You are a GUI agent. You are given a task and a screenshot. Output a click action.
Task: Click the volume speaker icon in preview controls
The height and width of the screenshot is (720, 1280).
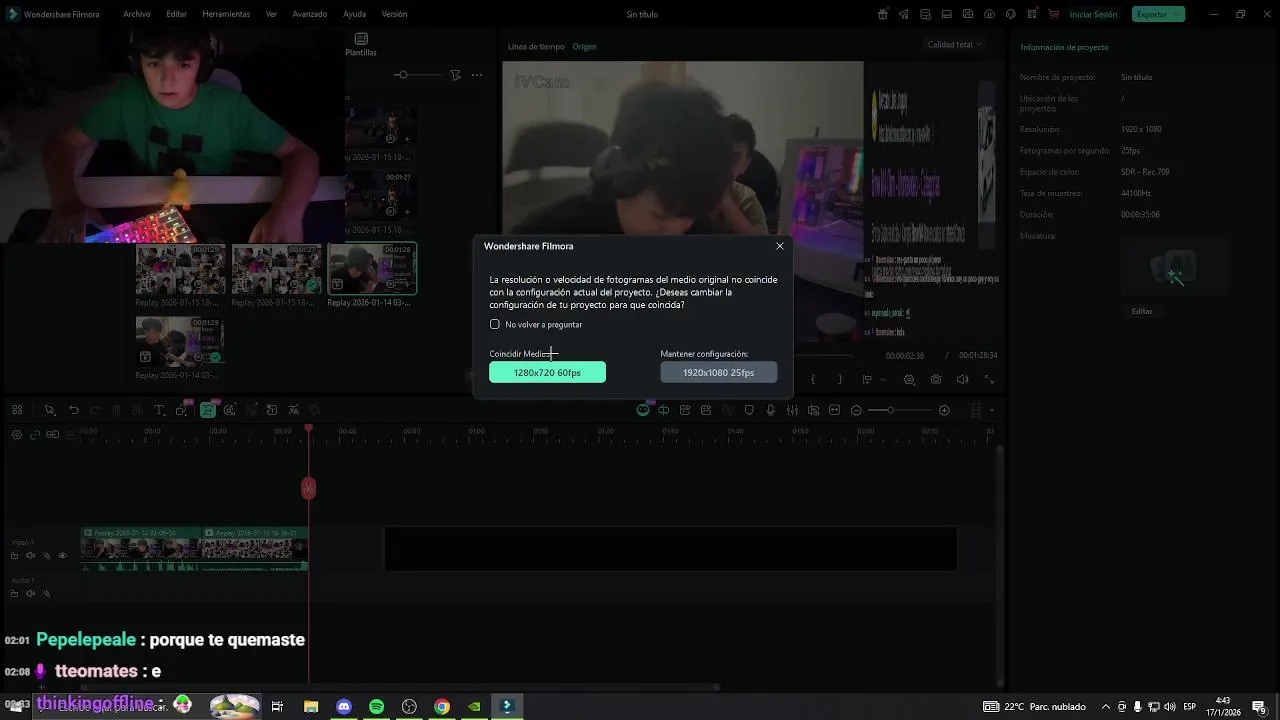pyautogui.click(x=962, y=380)
